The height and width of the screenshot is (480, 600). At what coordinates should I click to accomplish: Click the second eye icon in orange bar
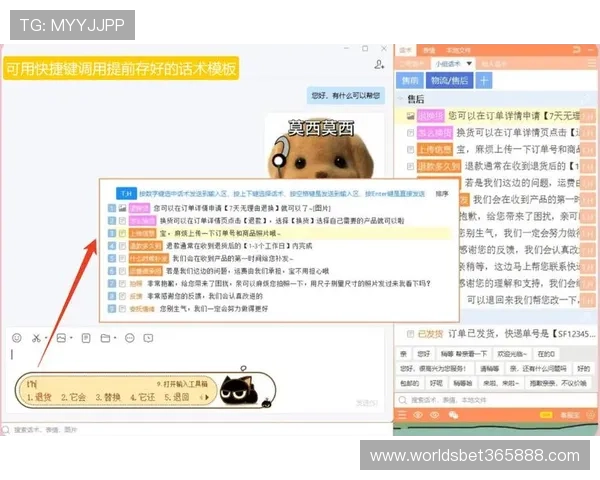(435, 415)
